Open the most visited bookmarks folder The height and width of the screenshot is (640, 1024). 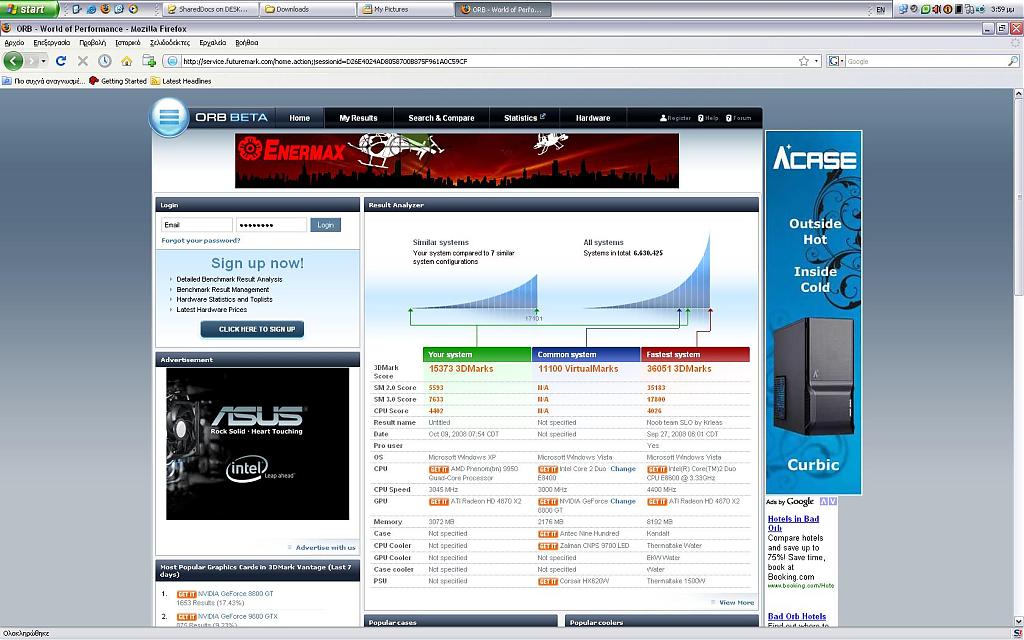click(x=43, y=81)
